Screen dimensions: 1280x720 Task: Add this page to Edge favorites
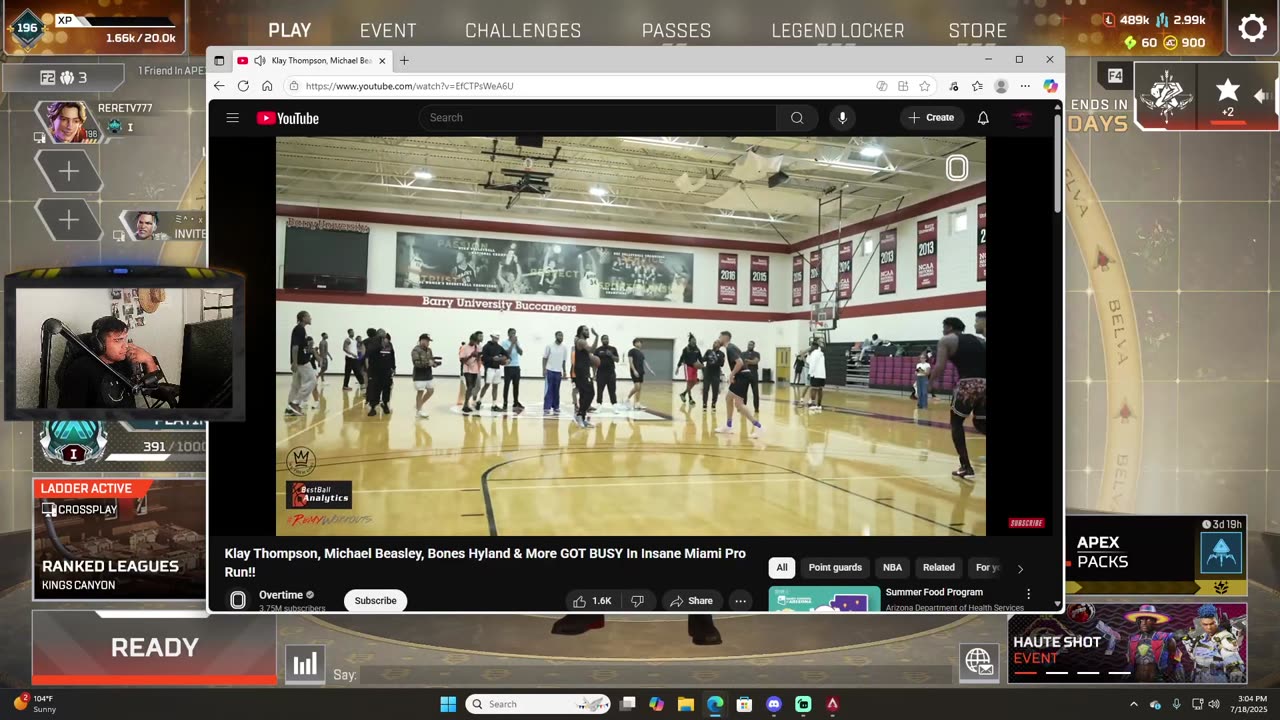(925, 86)
